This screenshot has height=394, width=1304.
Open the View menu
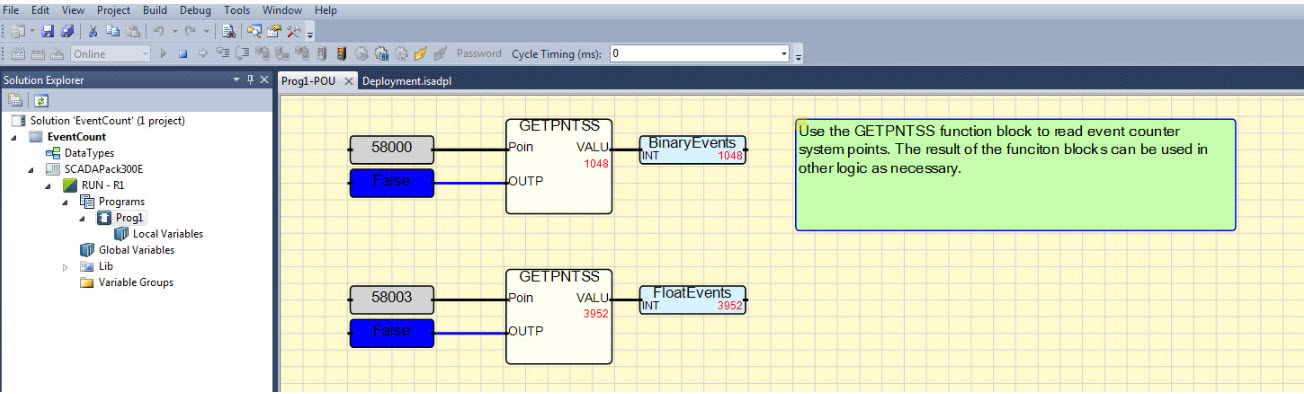point(72,10)
